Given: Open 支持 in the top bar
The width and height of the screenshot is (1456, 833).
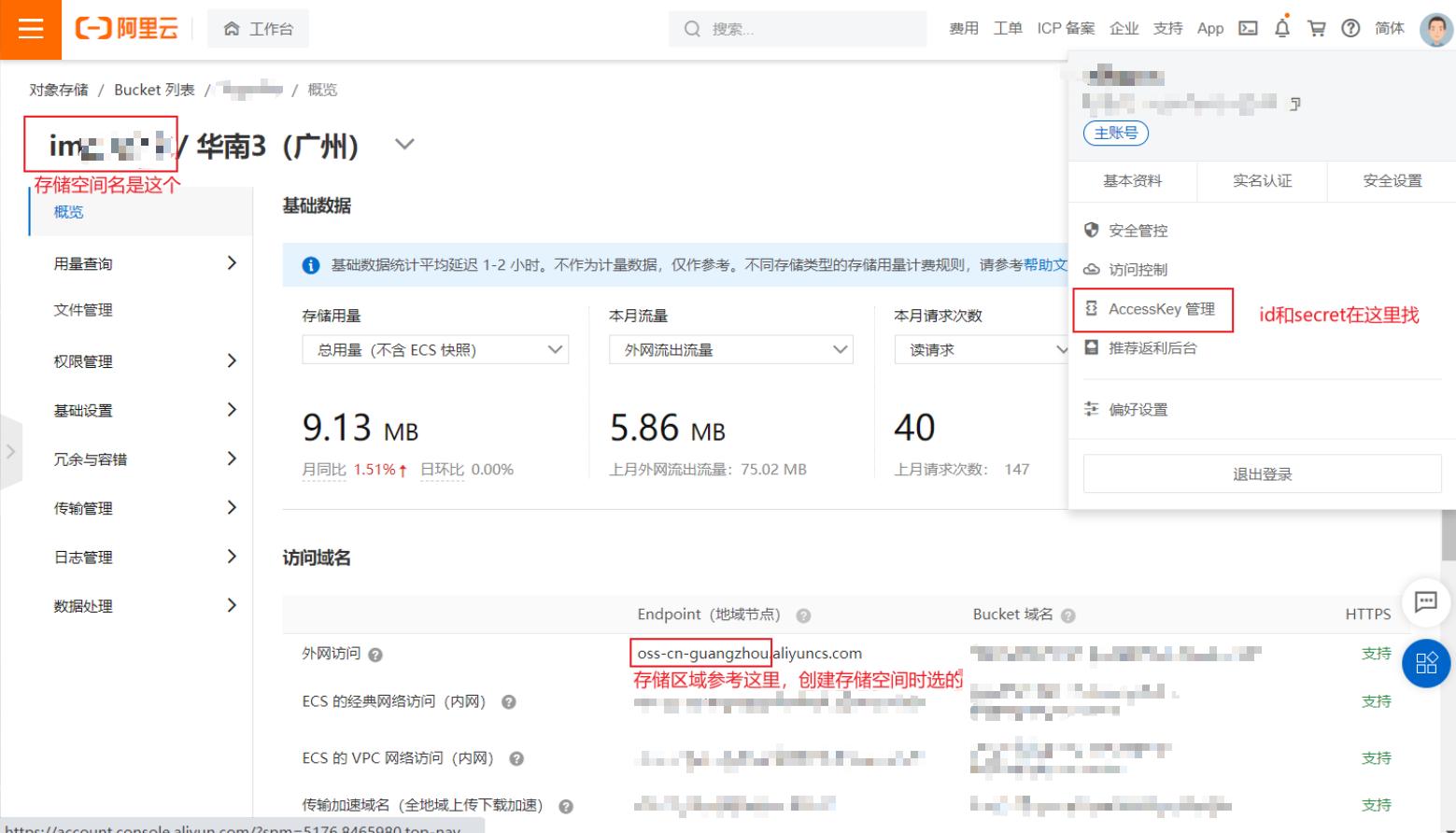Looking at the screenshot, I should [1167, 28].
